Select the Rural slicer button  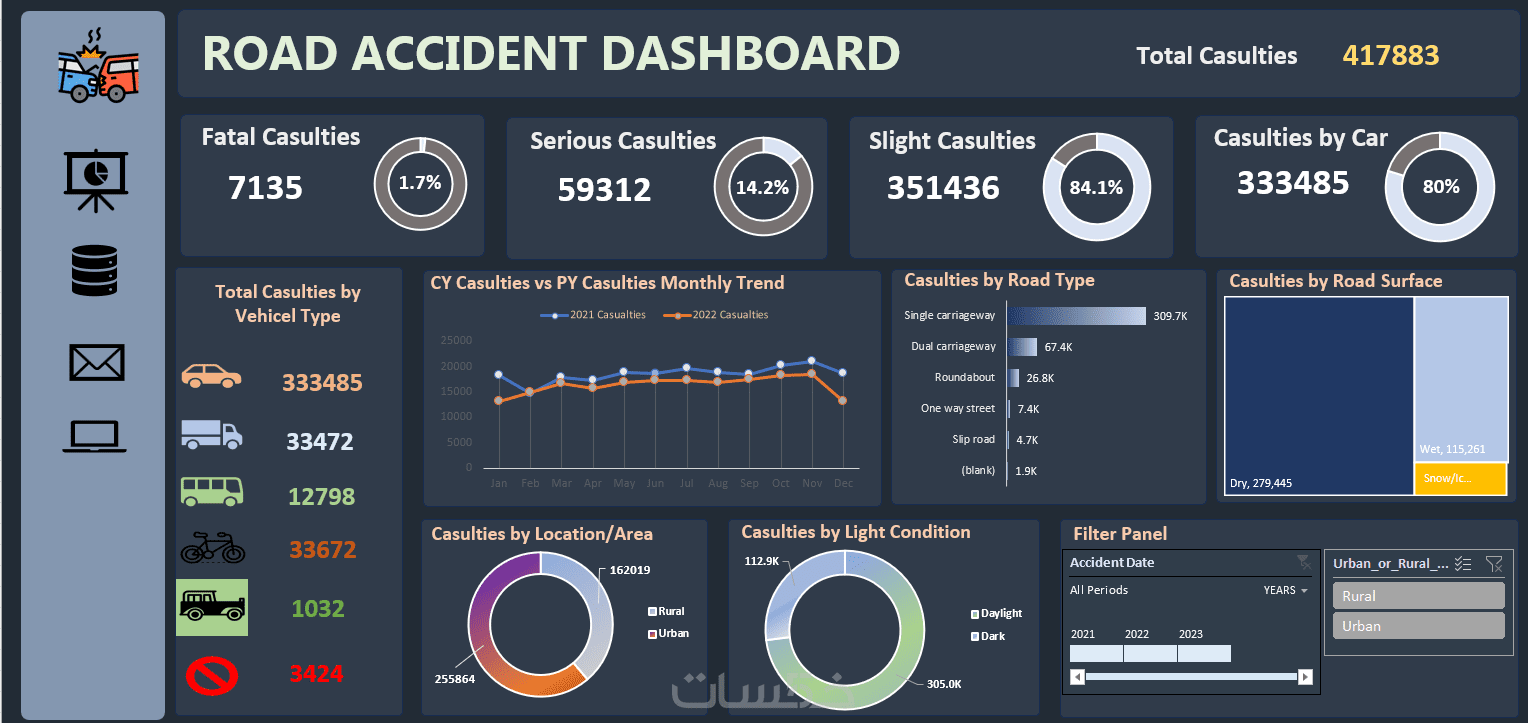point(1418,596)
